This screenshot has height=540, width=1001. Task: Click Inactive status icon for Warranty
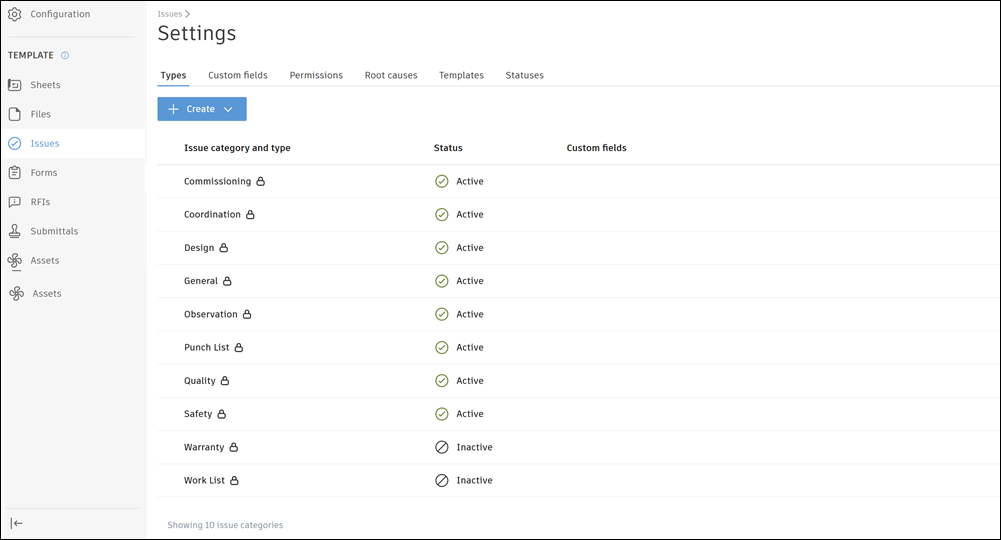click(442, 447)
